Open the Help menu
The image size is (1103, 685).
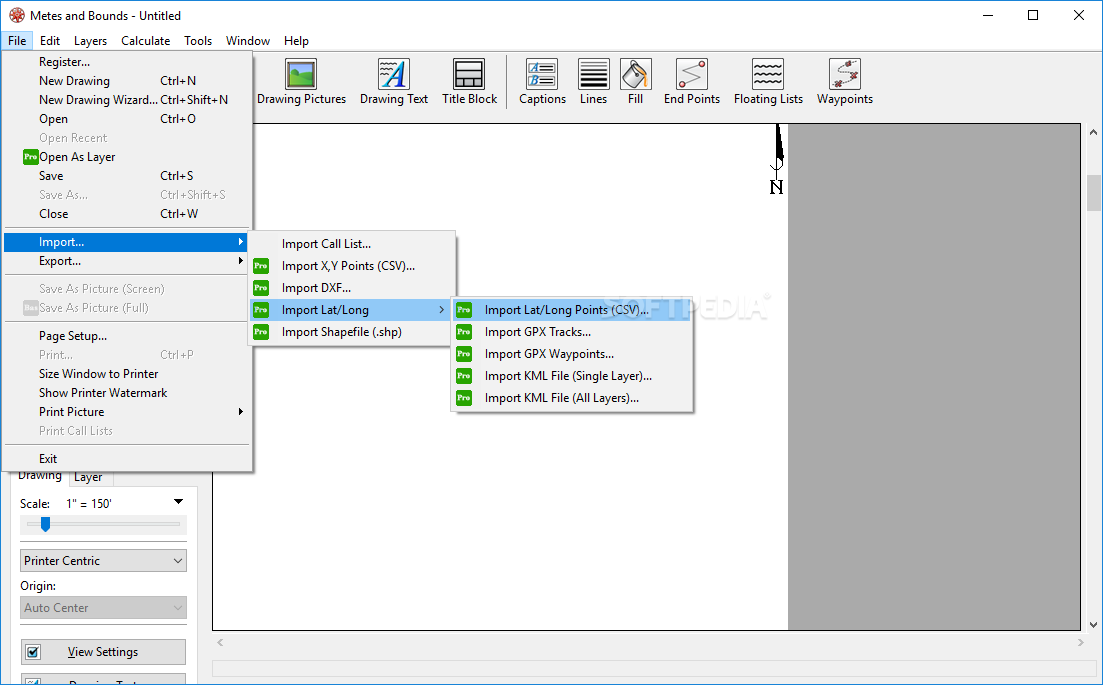coord(296,41)
